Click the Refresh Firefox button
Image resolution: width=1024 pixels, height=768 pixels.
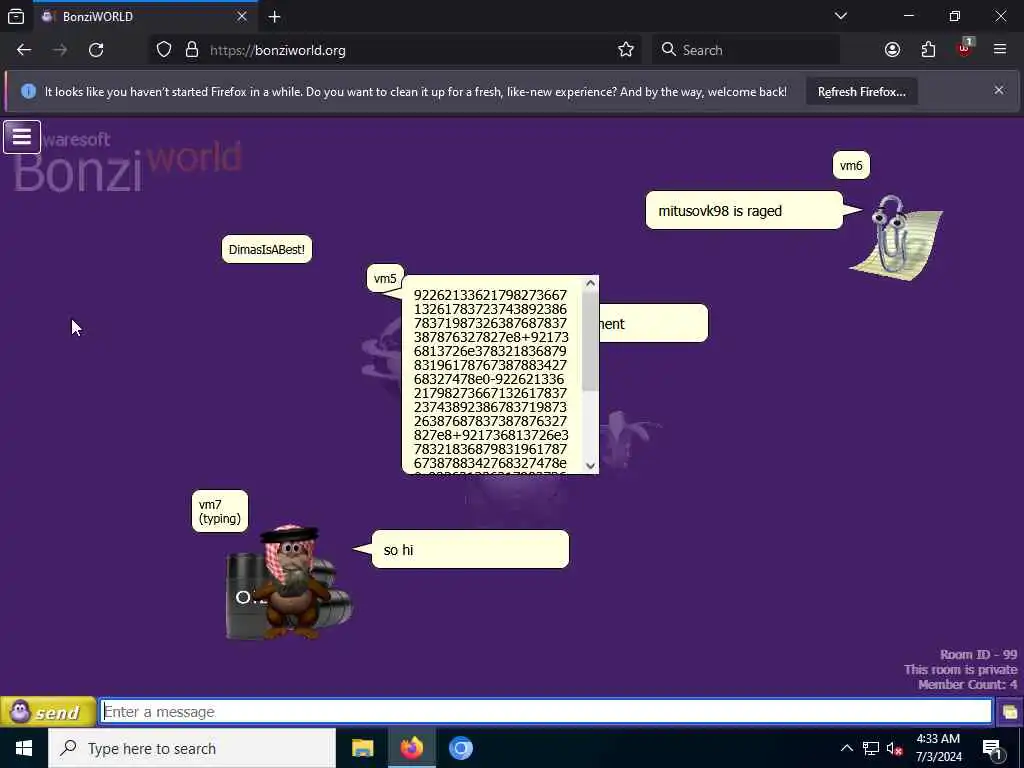(x=861, y=92)
